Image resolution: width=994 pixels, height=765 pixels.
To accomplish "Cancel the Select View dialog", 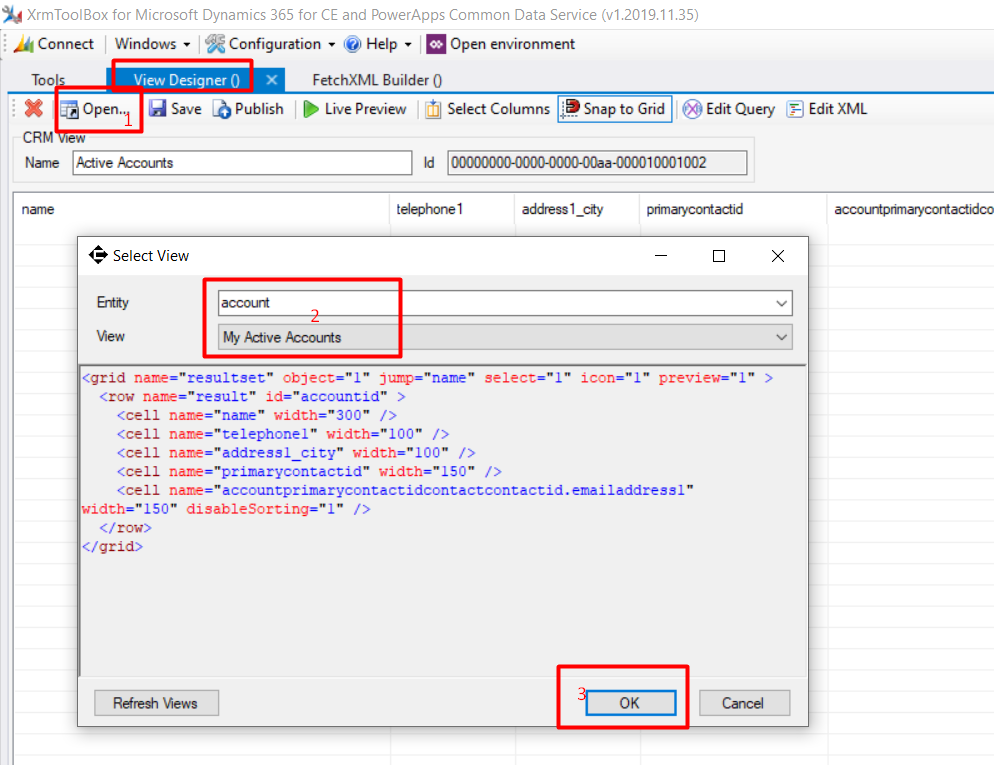I will tap(744, 703).
